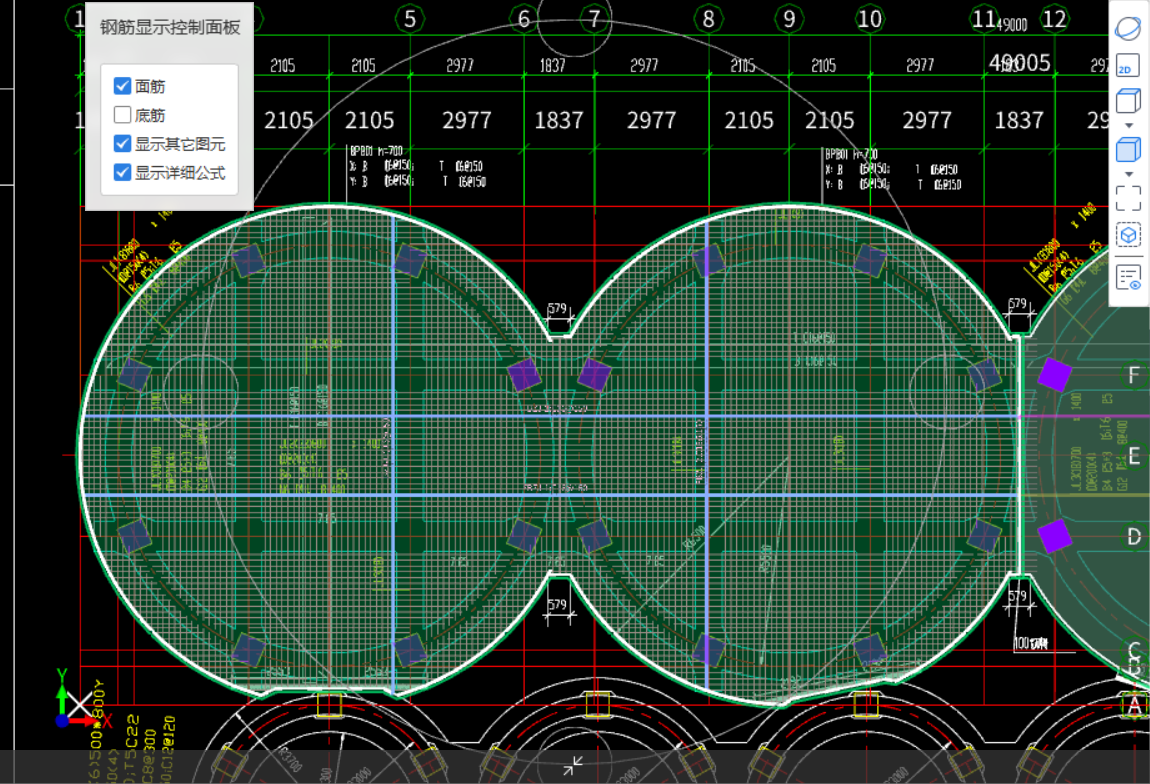1150x784 pixels.
Task: Click axis label E on right side
Action: (x=1135, y=455)
